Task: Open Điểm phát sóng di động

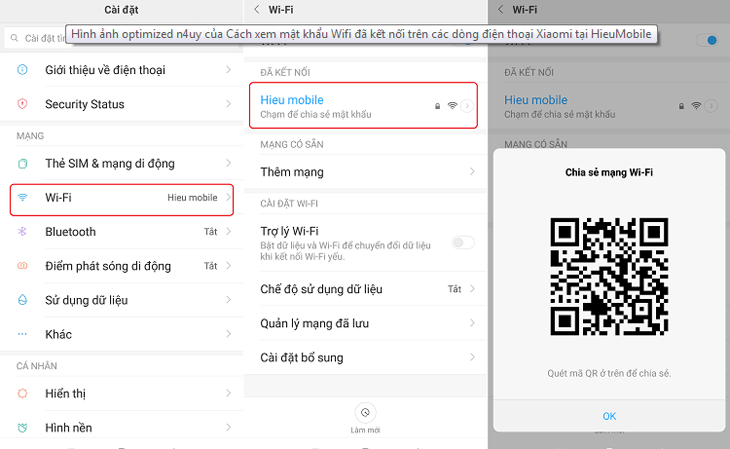Action: pos(122,265)
